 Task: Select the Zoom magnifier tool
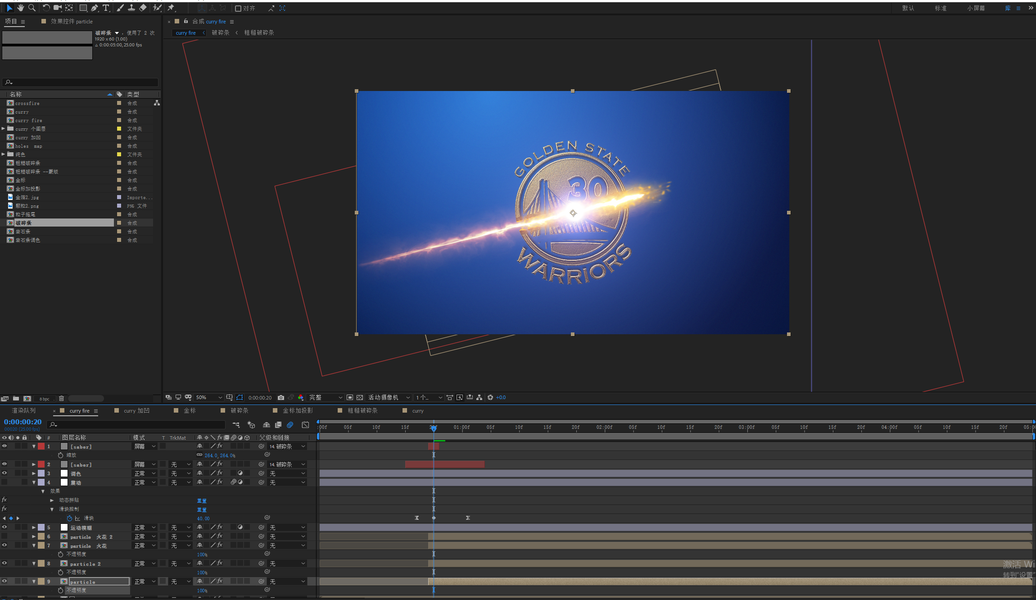(x=32, y=8)
